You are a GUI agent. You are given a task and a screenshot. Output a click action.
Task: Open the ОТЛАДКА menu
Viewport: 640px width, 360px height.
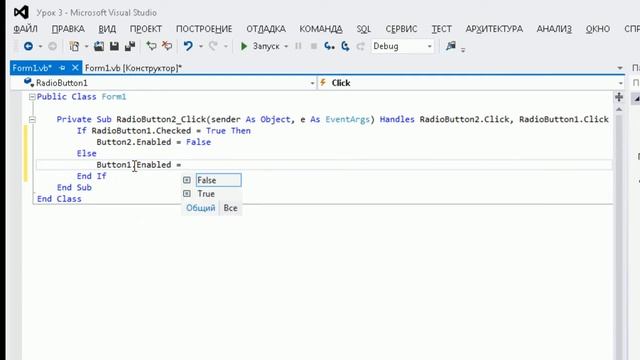(266, 29)
